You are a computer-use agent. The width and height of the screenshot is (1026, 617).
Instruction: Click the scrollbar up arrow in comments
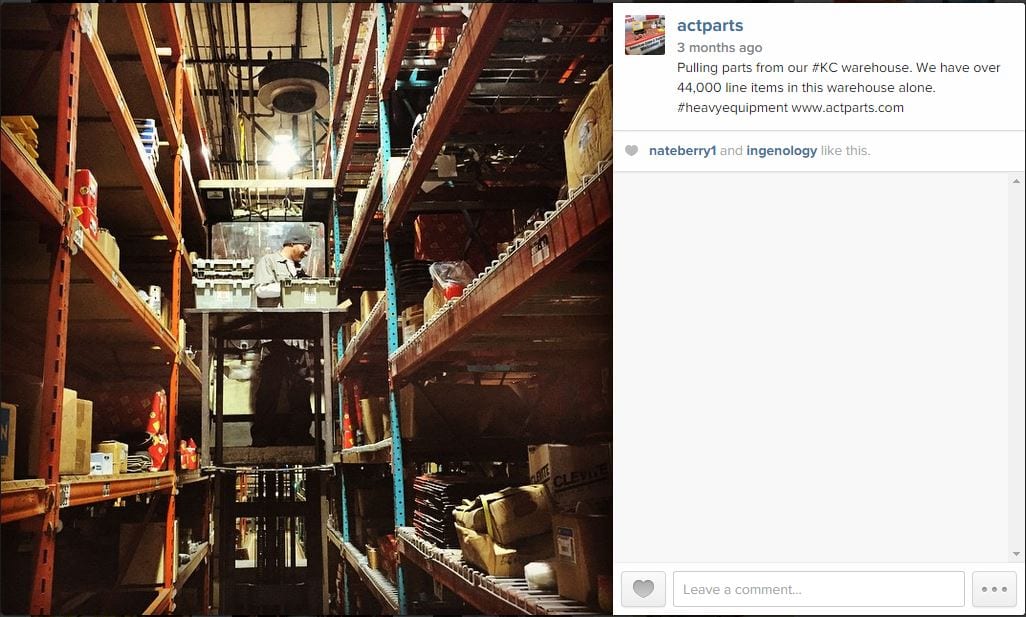tap(1016, 181)
